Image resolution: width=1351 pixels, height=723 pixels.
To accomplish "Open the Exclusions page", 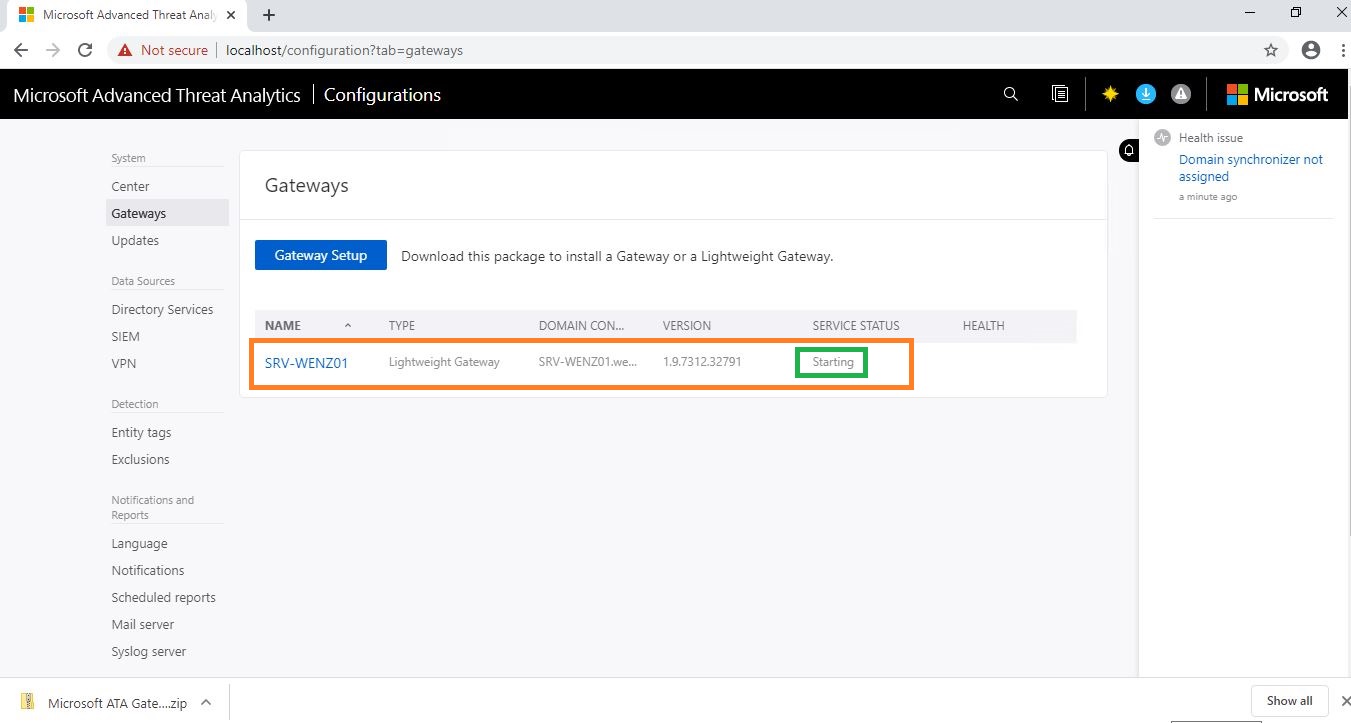I will click(140, 459).
